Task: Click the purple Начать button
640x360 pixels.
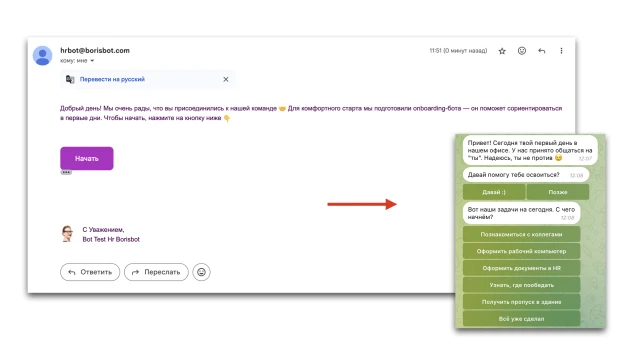Action: click(87, 158)
